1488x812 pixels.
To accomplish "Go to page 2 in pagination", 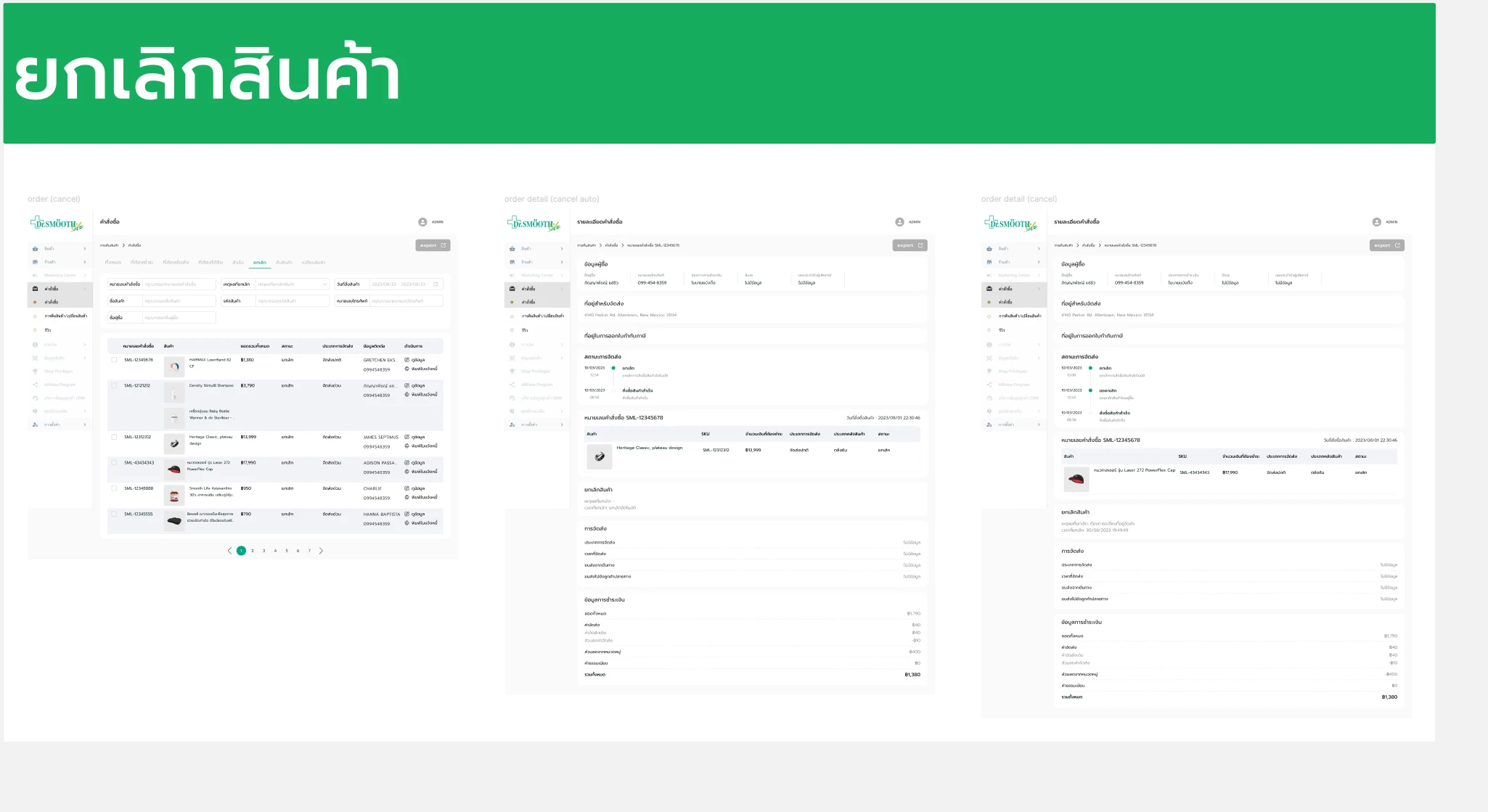I will (x=253, y=551).
